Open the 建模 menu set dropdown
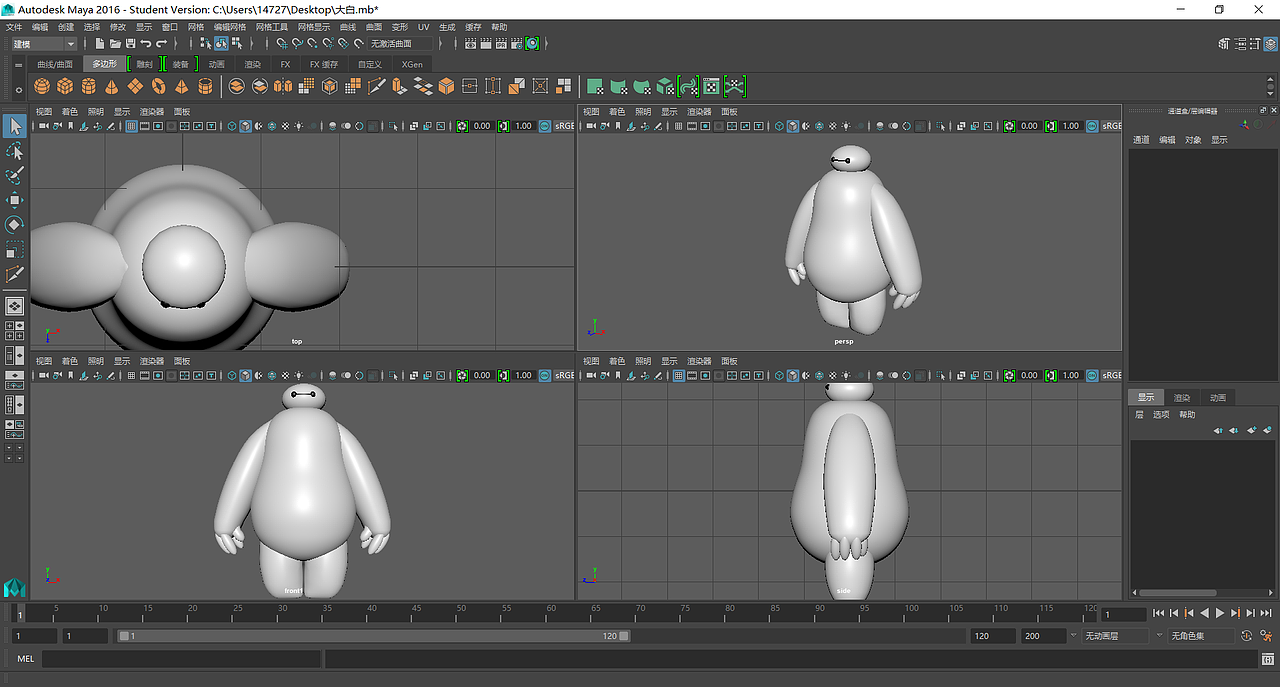Image resolution: width=1280 pixels, height=687 pixels. click(x=43, y=44)
